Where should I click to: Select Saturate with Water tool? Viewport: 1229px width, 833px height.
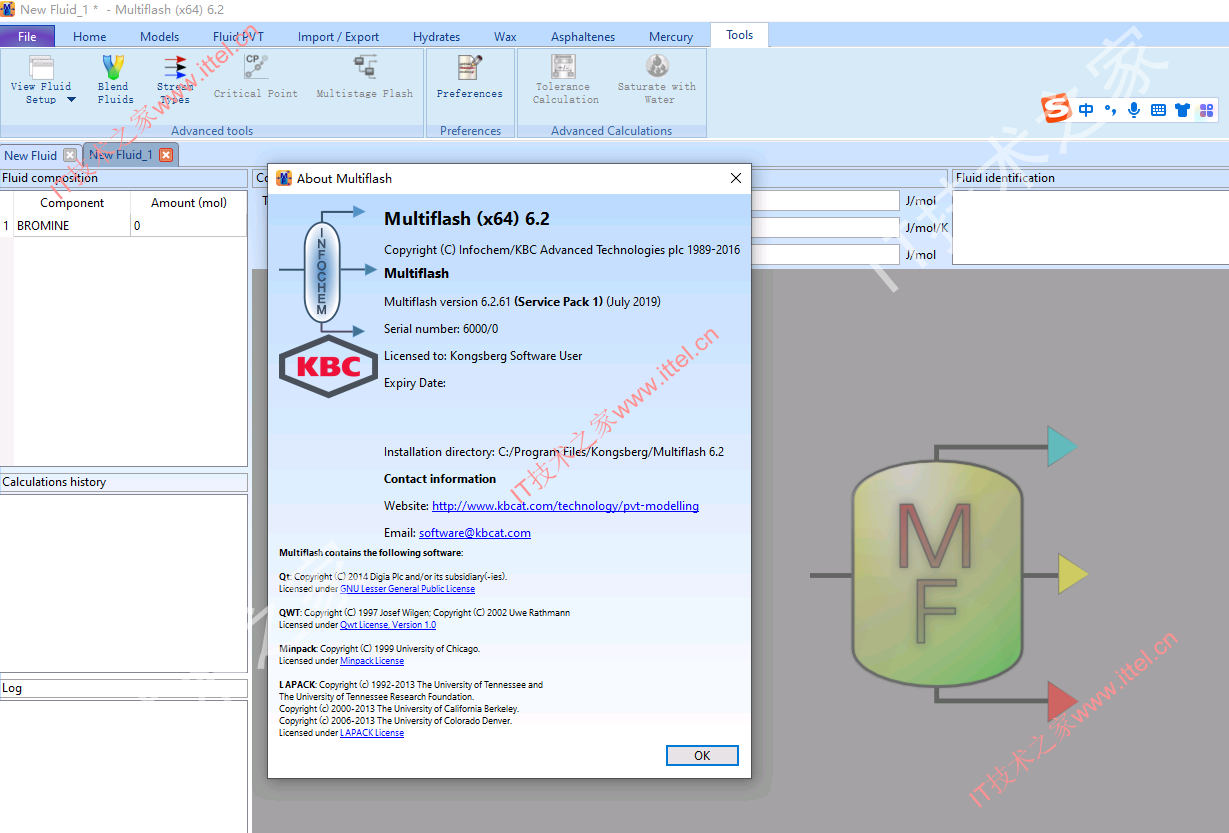click(x=657, y=80)
